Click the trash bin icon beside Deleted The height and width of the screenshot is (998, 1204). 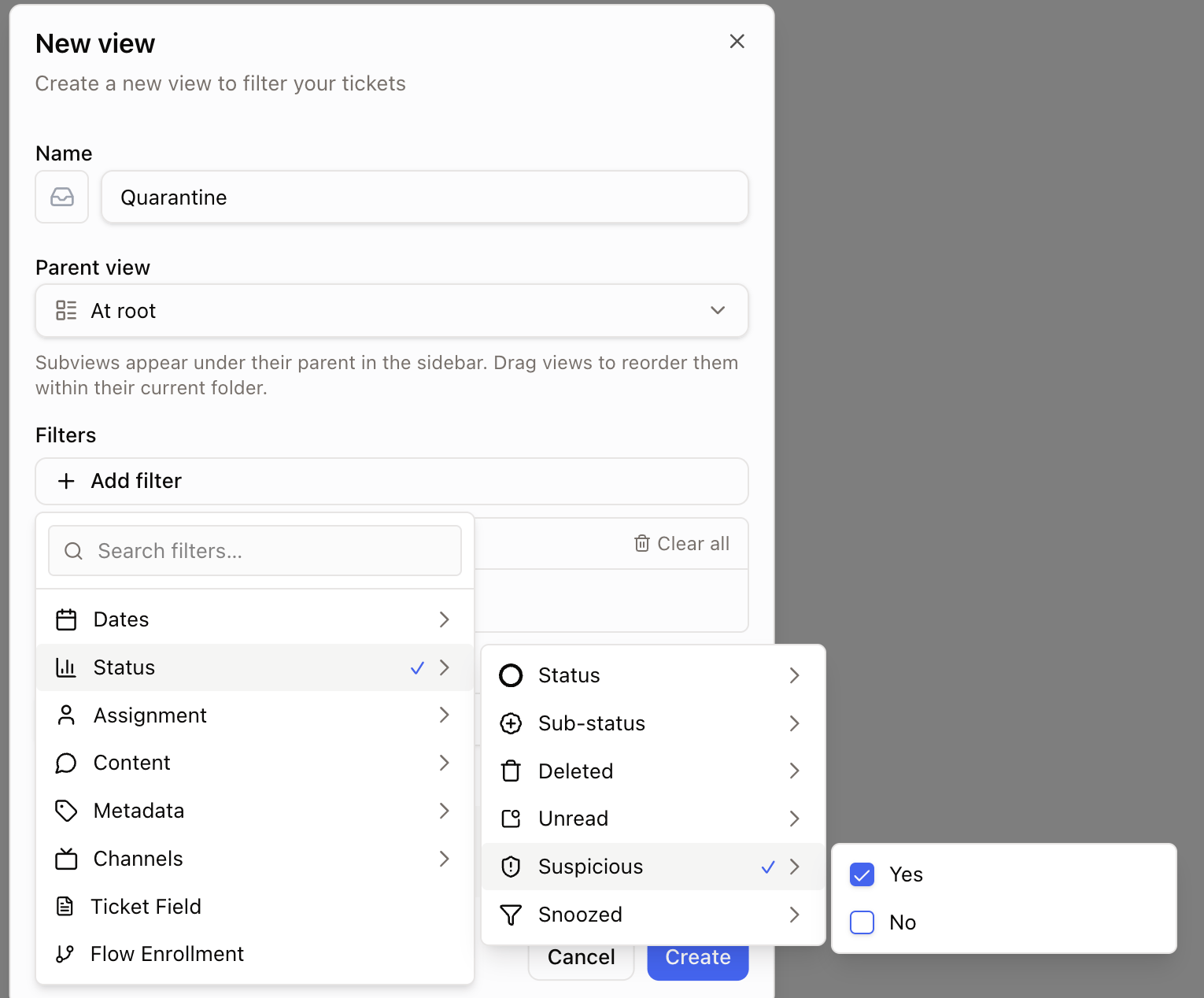(x=511, y=771)
